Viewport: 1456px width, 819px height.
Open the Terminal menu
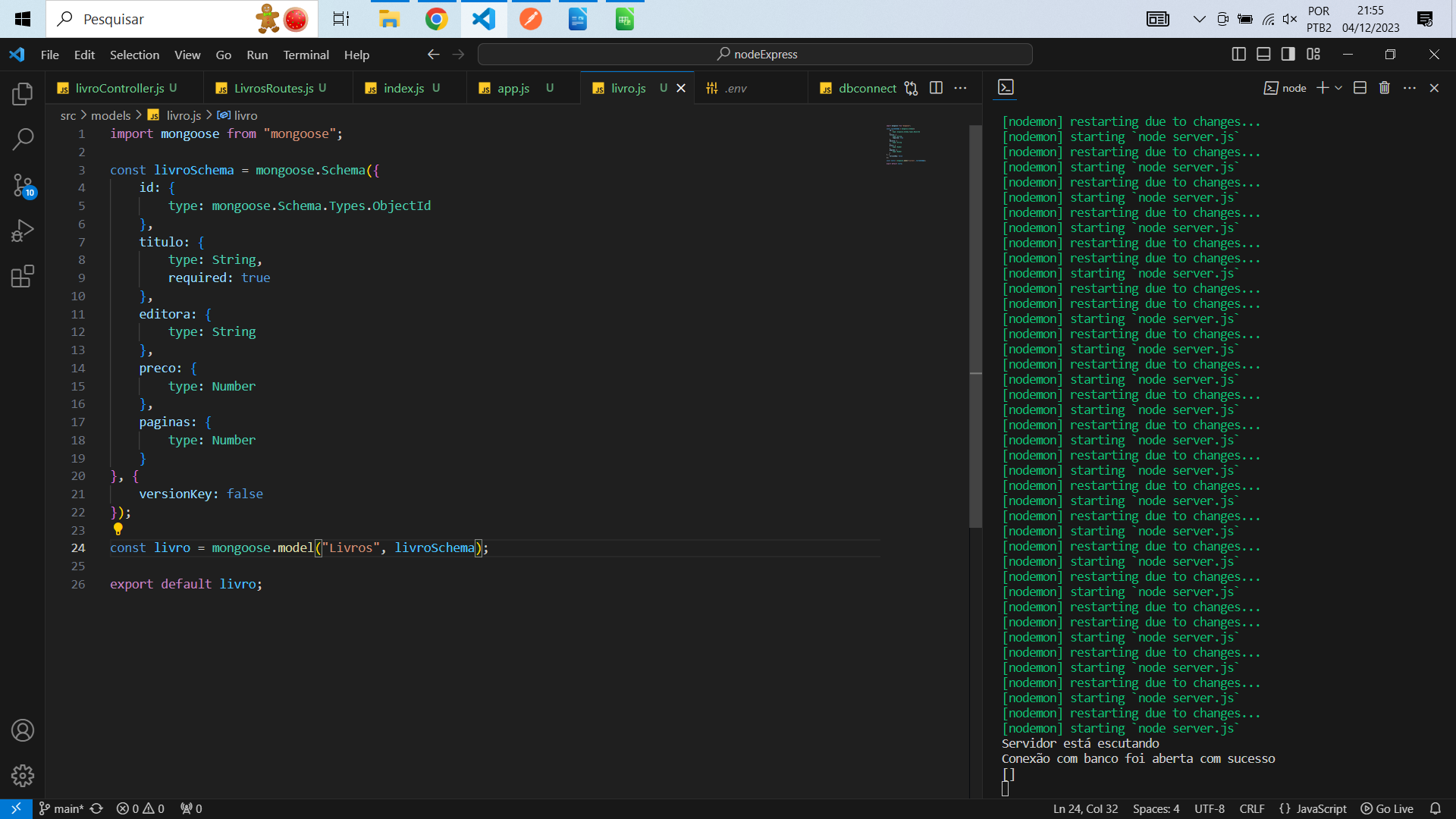[x=306, y=55]
